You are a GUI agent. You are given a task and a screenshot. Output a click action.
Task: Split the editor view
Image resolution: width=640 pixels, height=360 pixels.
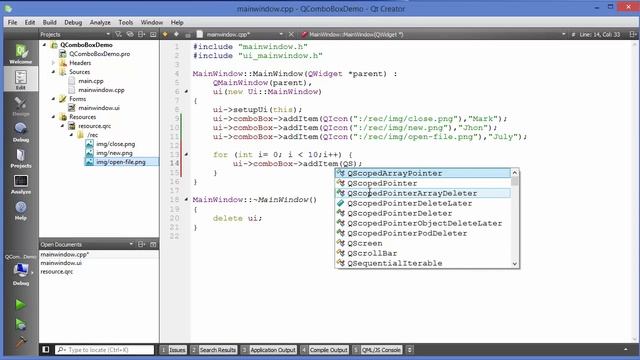[633, 34]
